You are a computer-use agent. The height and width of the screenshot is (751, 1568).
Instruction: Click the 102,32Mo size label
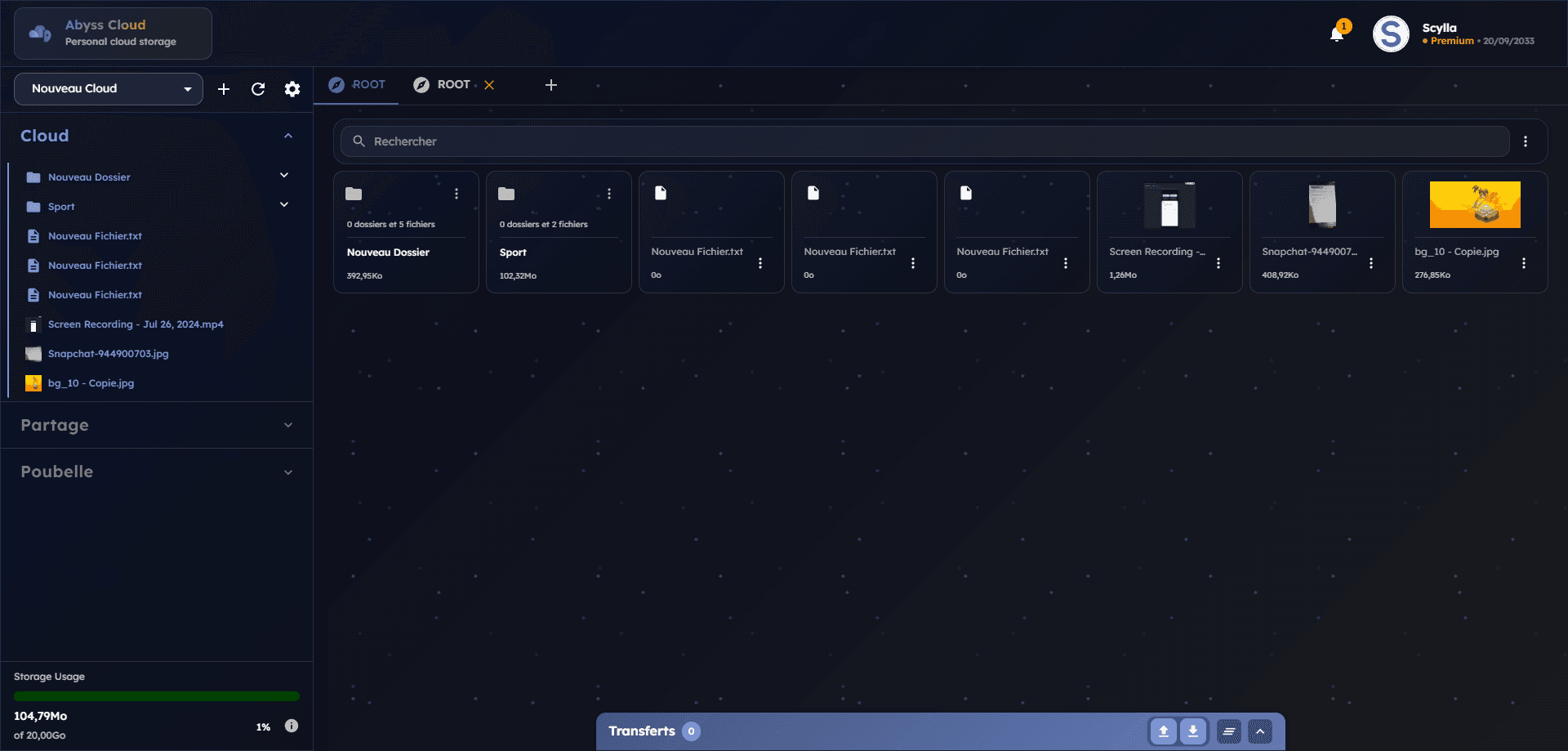pos(518,276)
